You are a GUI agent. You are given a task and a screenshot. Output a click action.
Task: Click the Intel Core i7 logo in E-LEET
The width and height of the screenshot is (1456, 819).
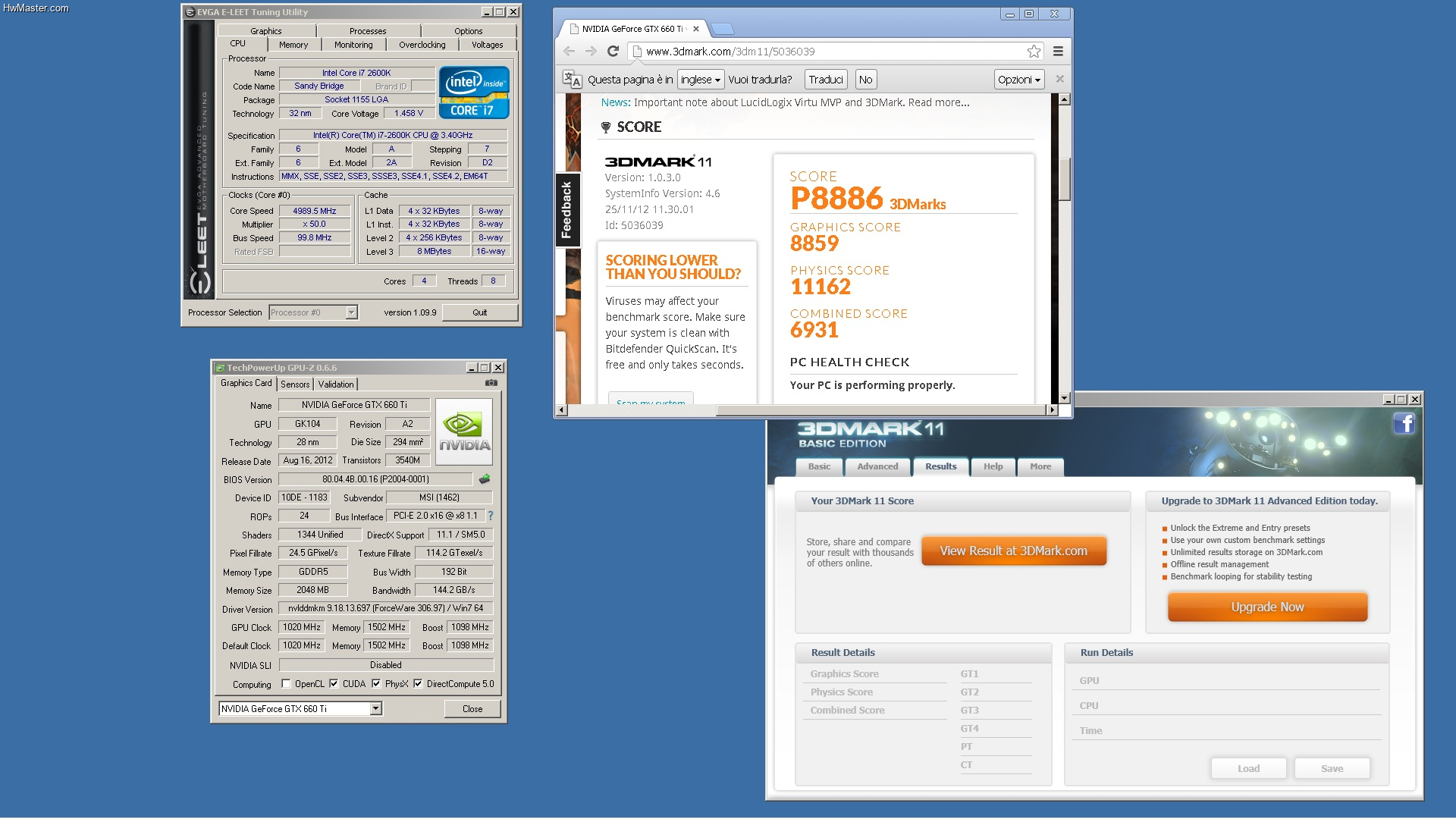474,93
